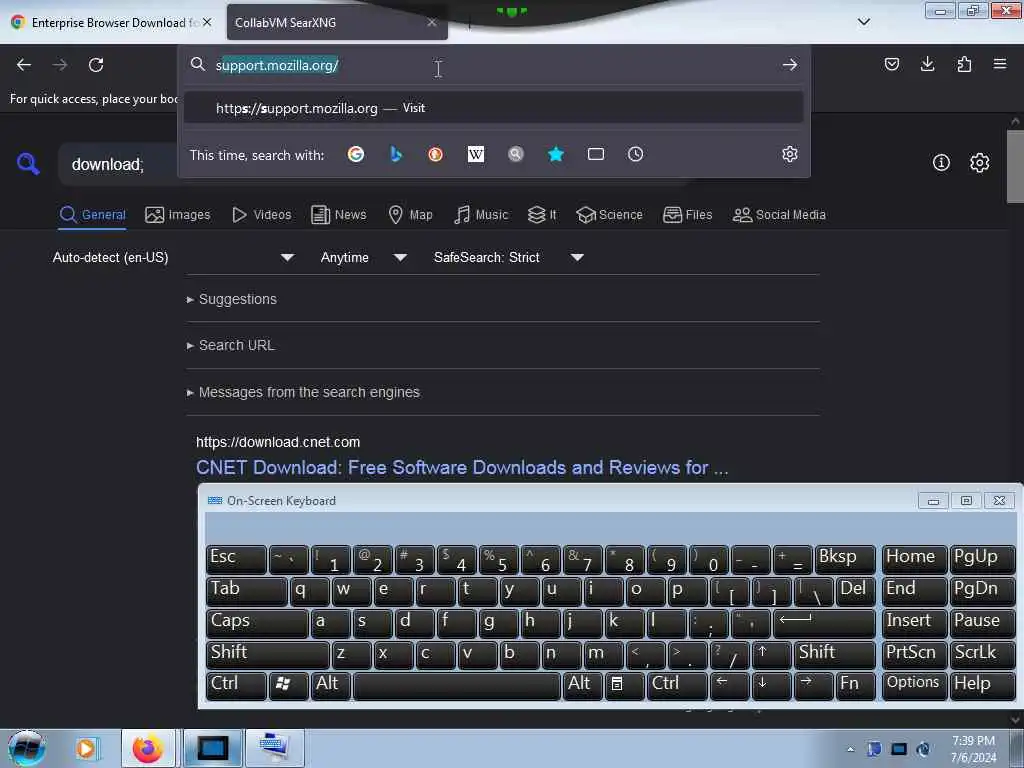Open the SearXNG preferences gear
The height and width of the screenshot is (768, 1024).
980,163
